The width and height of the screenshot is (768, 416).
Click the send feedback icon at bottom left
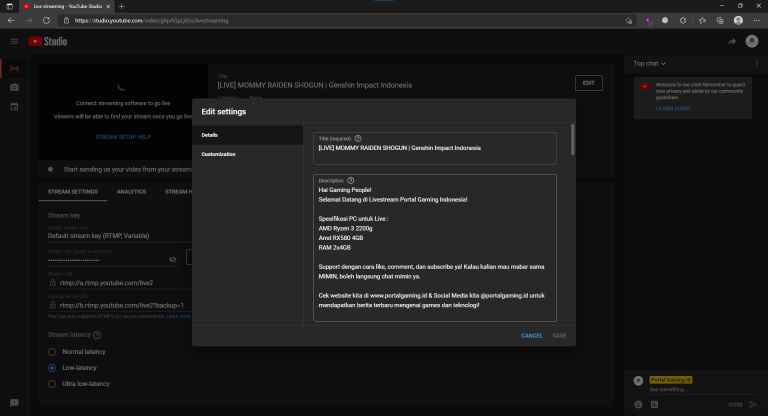pos(14,402)
